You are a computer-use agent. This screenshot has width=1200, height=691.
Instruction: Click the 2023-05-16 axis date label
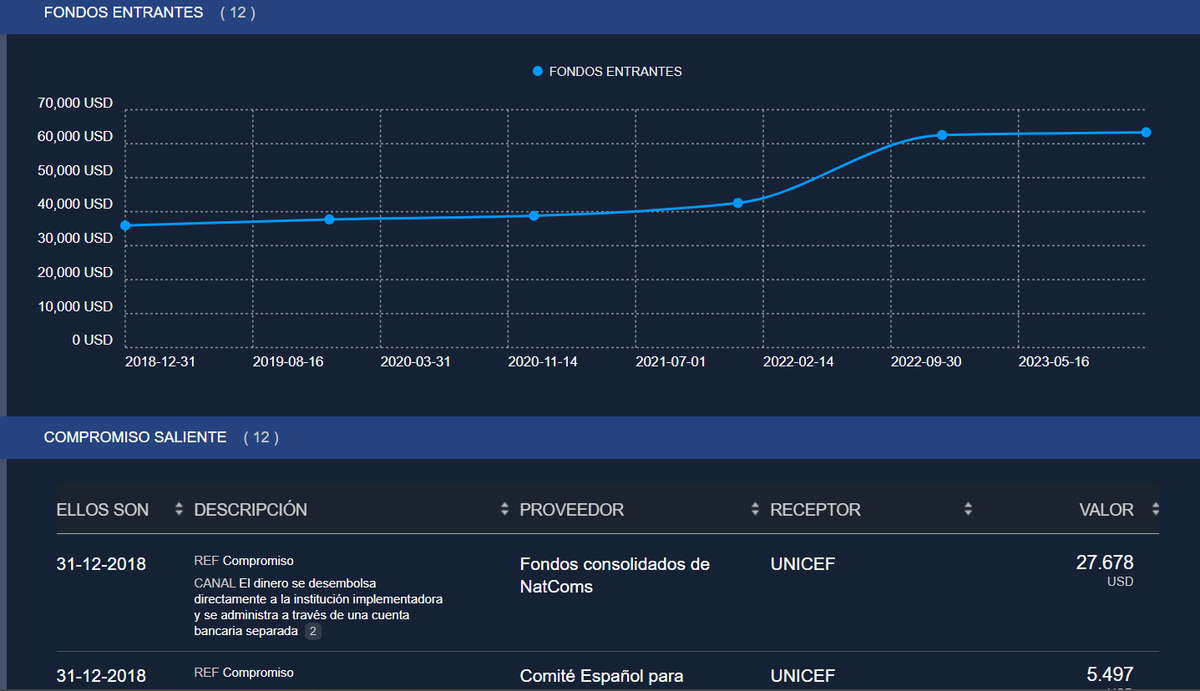(x=1053, y=362)
